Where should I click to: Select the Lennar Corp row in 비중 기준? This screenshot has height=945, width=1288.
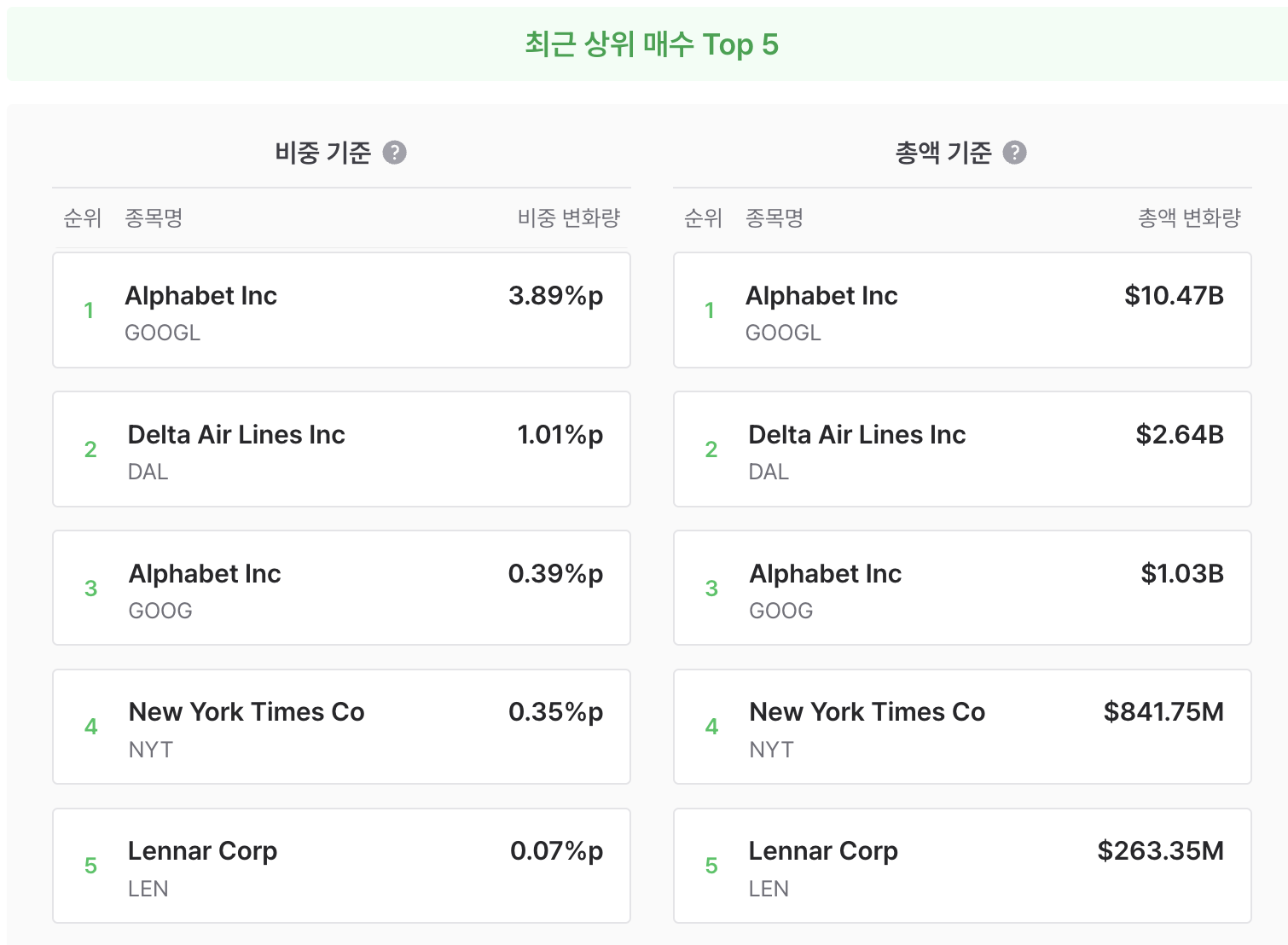coord(341,866)
